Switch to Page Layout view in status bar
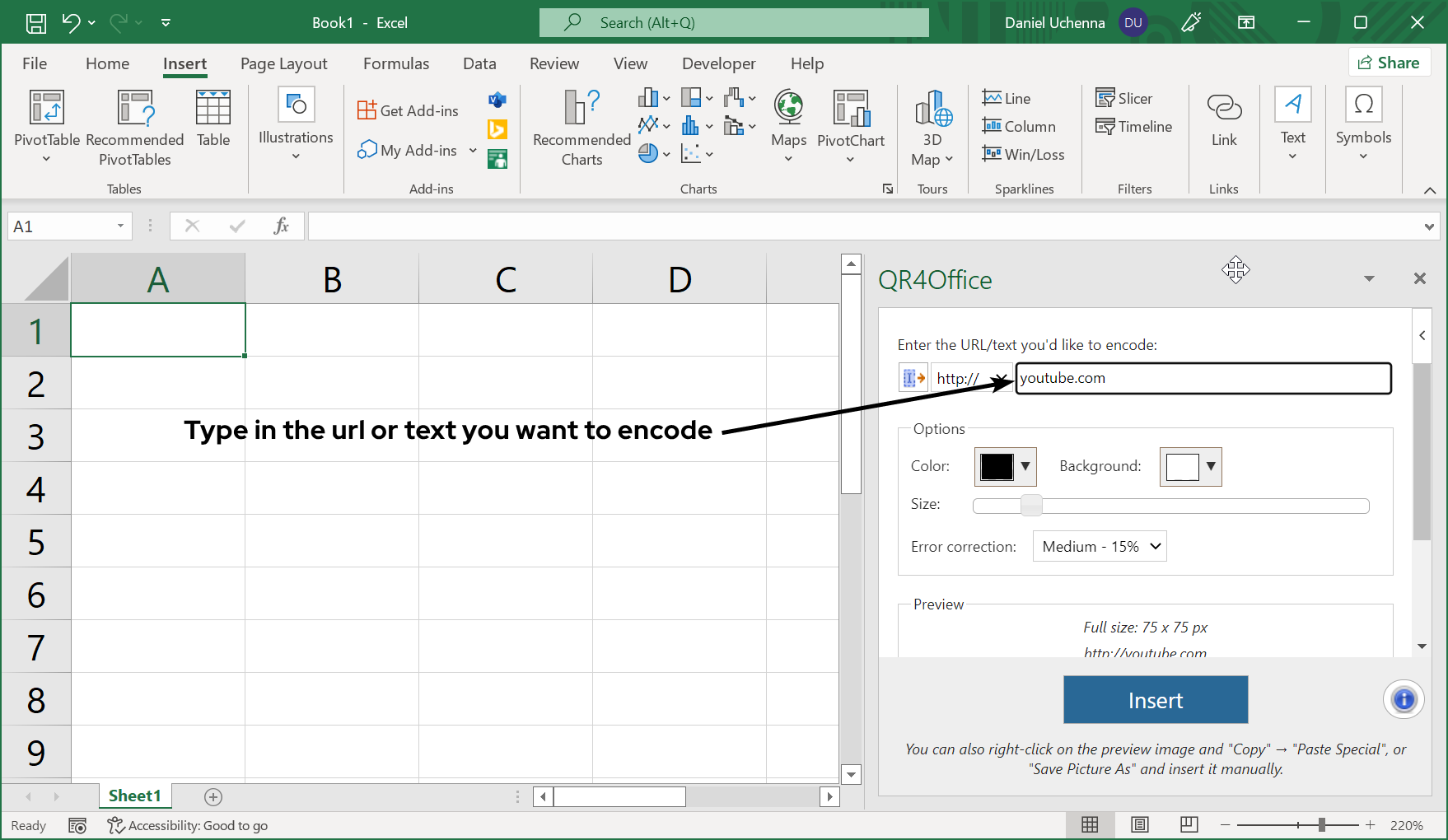The width and height of the screenshot is (1448, 840). 1140,825
